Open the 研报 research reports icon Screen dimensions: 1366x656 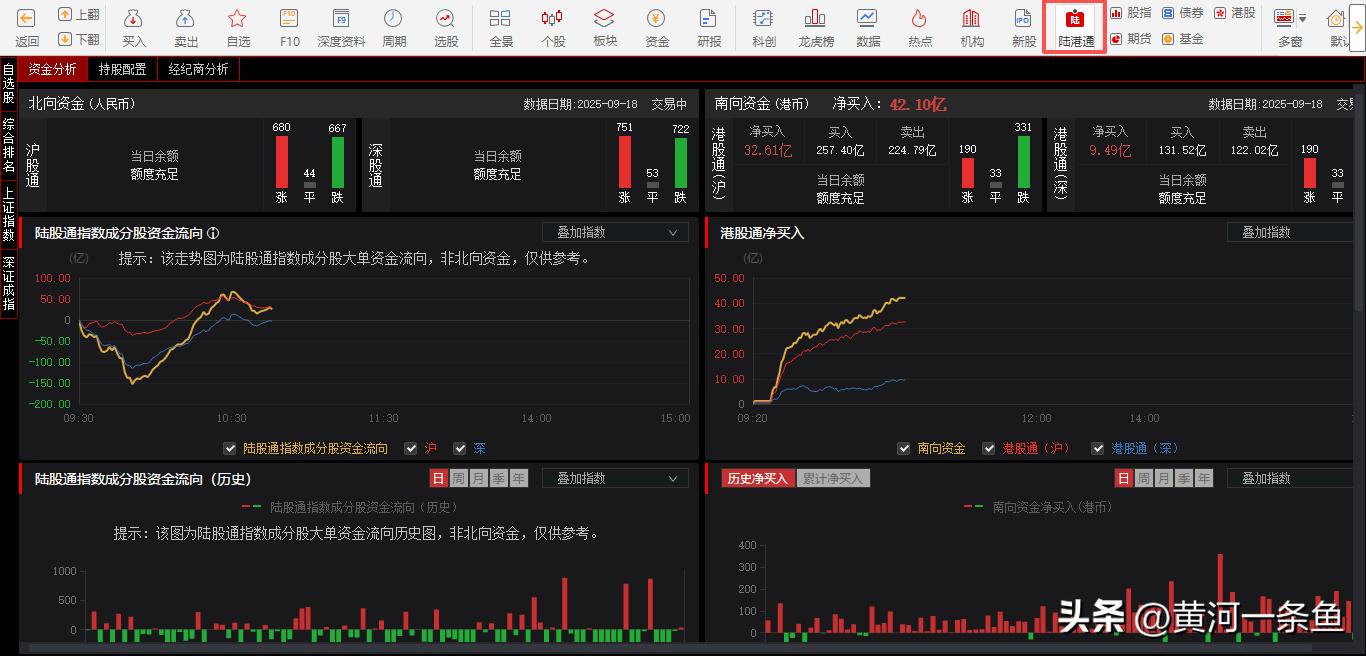[x=710, y=25]
